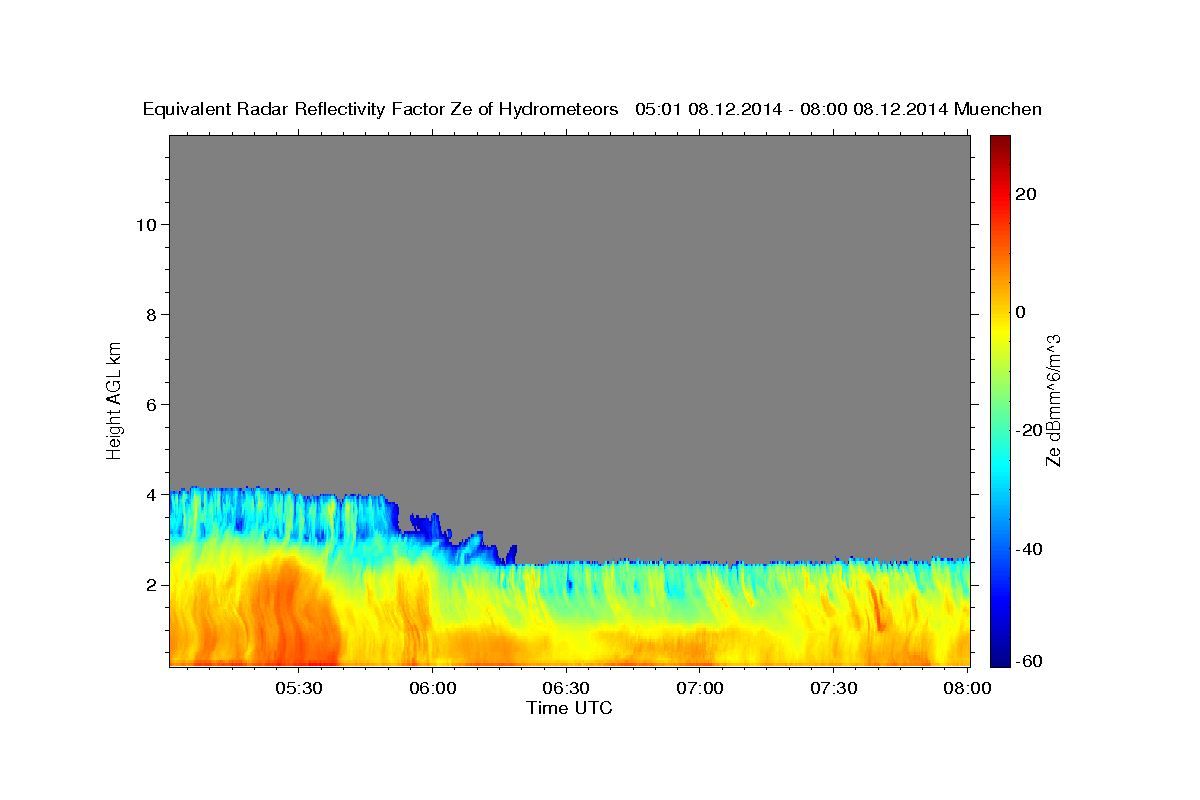Viewport: 1200px width, 800px height.
Task: Click the colorbar value '0'
Action: click(x=1021, y=312)
